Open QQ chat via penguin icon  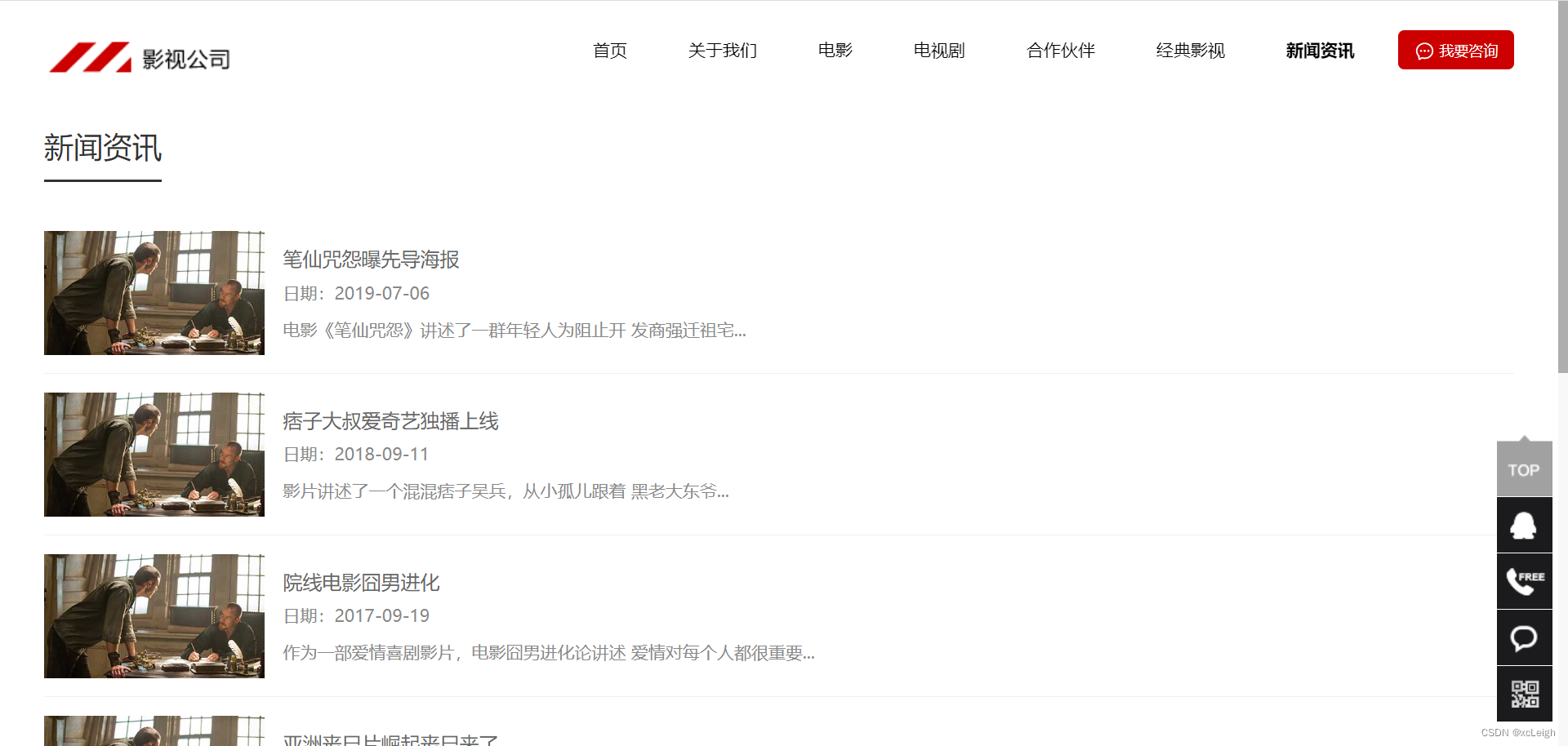1525,525
